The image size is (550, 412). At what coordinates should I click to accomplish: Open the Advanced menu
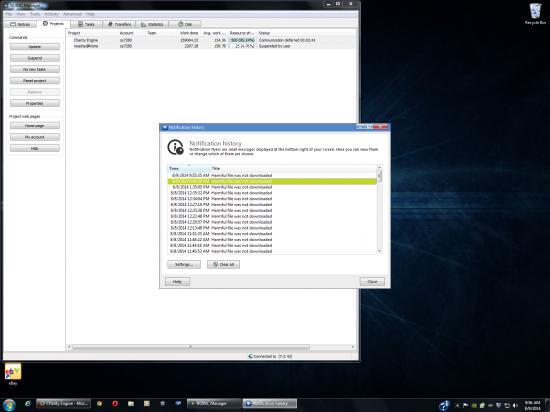(x=72, y=14)
